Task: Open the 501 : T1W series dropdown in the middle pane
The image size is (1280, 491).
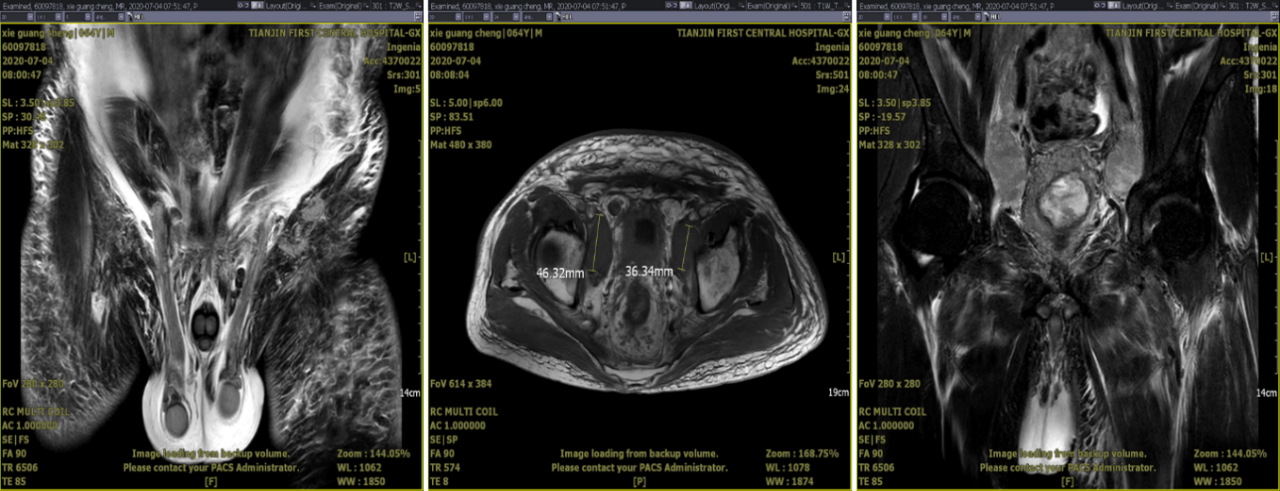Action: (825, 5)
